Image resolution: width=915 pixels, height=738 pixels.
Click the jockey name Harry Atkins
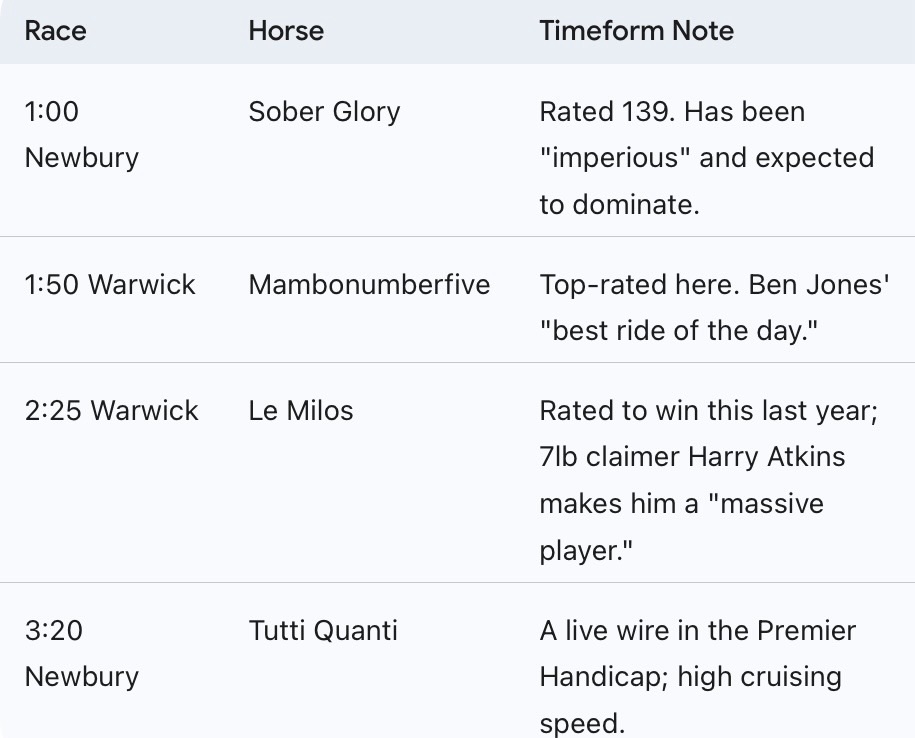click(x=767, y=457)
